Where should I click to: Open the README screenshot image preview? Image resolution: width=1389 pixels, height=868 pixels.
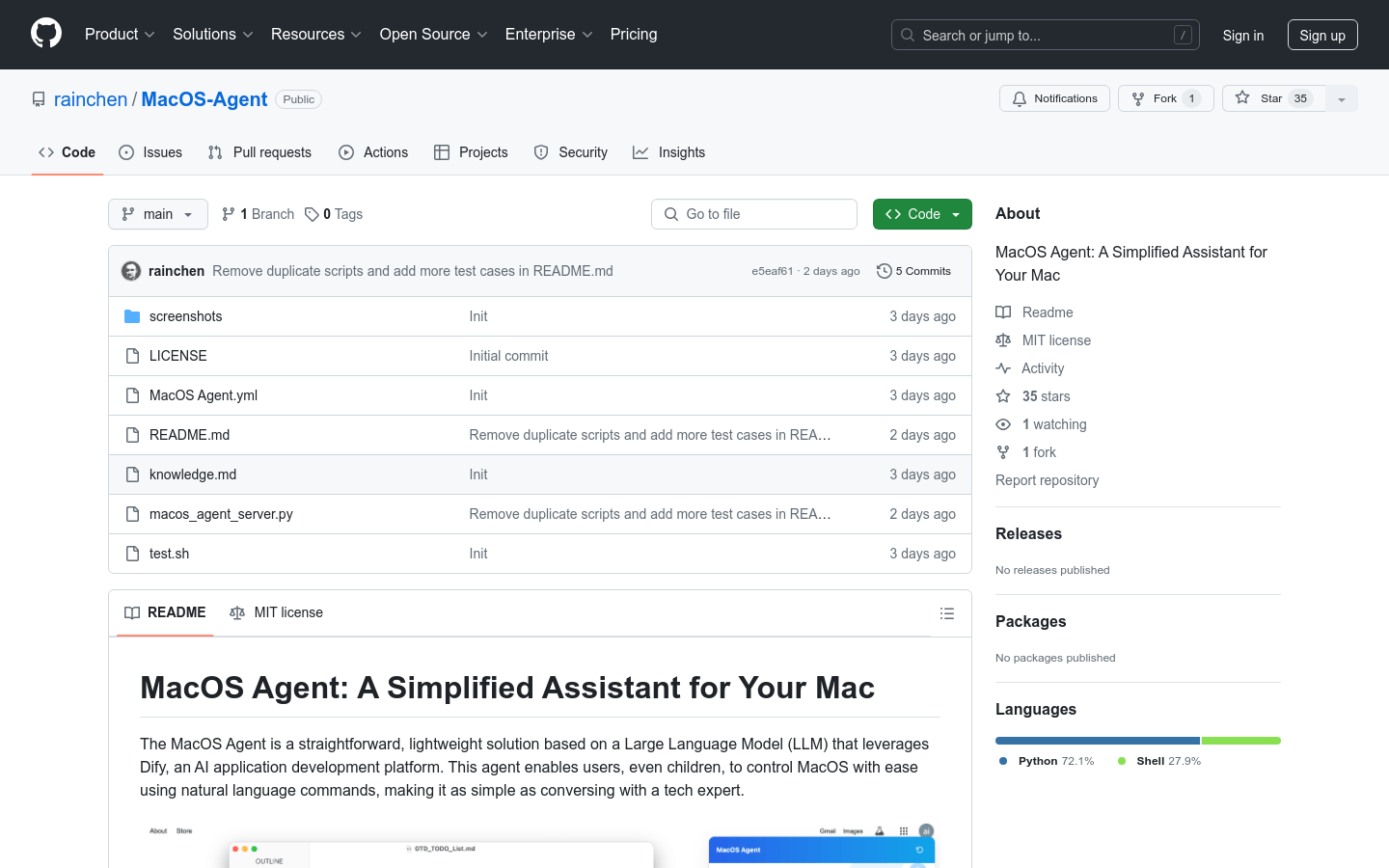(x=540, y=846)
